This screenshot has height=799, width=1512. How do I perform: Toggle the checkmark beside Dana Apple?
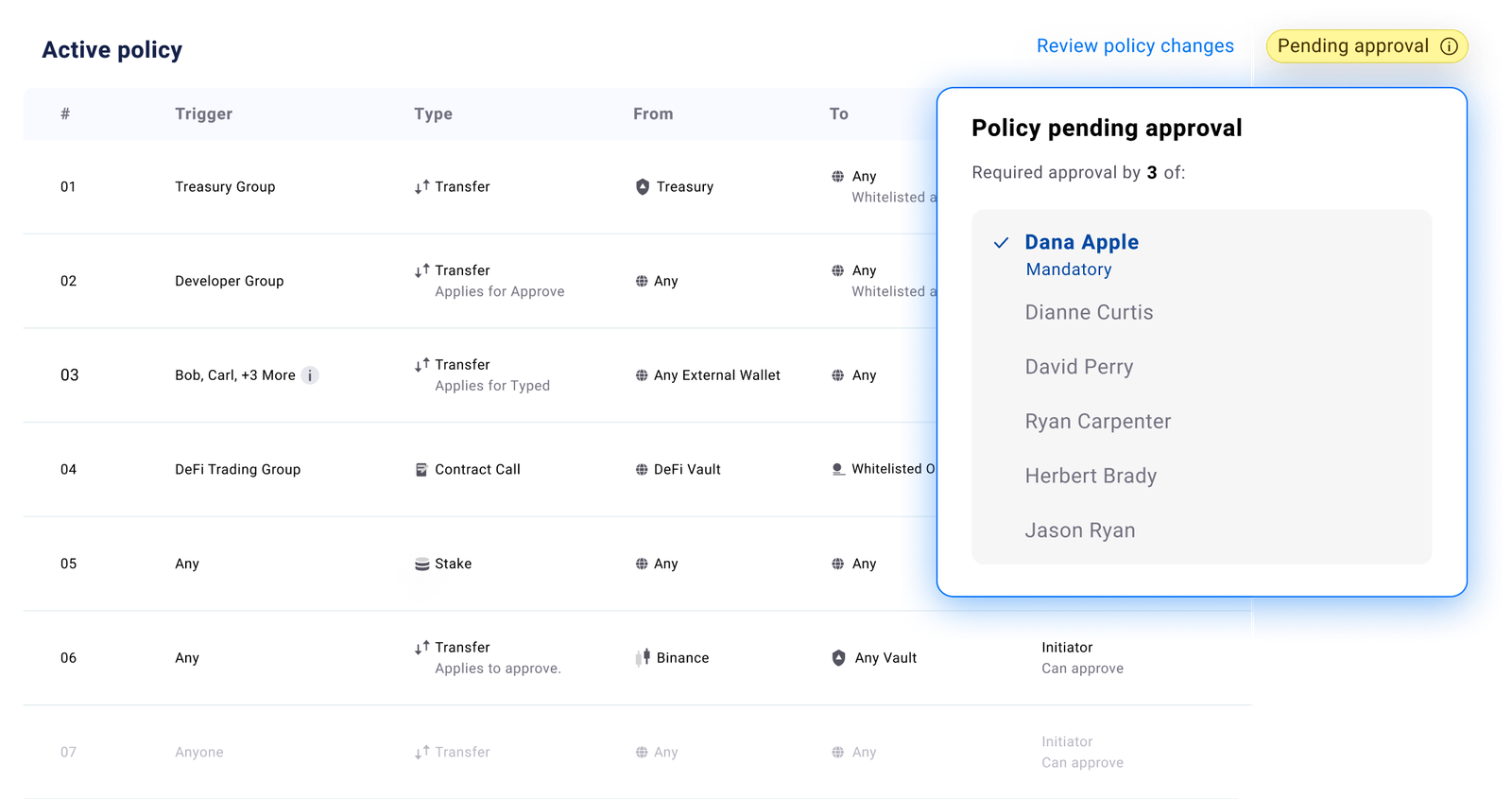pyautogui.click(x=1001, y=243)
